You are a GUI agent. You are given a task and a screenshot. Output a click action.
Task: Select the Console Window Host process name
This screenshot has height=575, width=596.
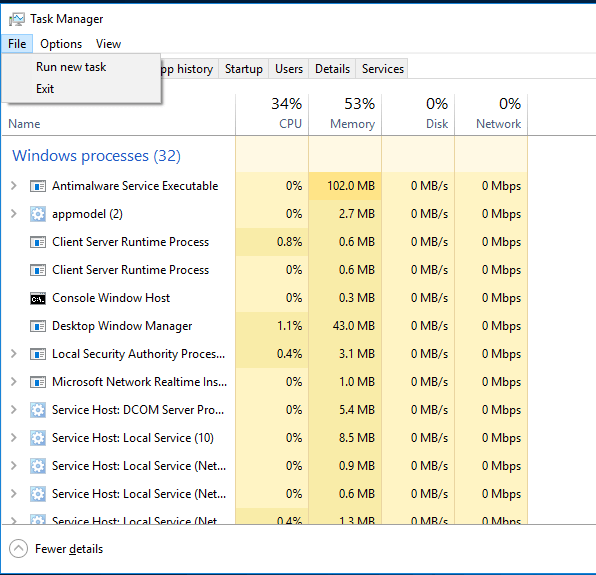point(111,298)
